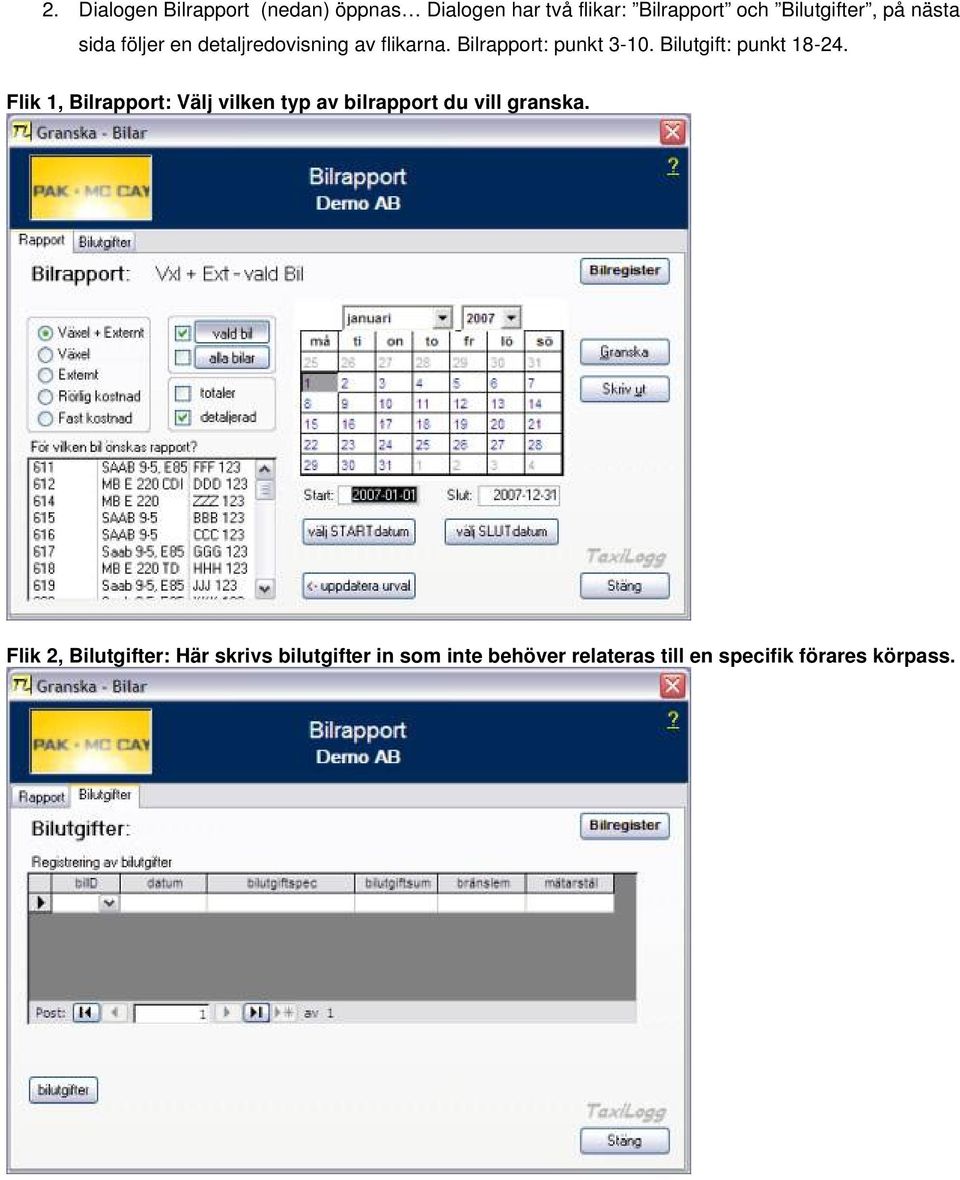Open the year dropdown showing 2007
960x1180 pixels.
click(x=512, y=318)
